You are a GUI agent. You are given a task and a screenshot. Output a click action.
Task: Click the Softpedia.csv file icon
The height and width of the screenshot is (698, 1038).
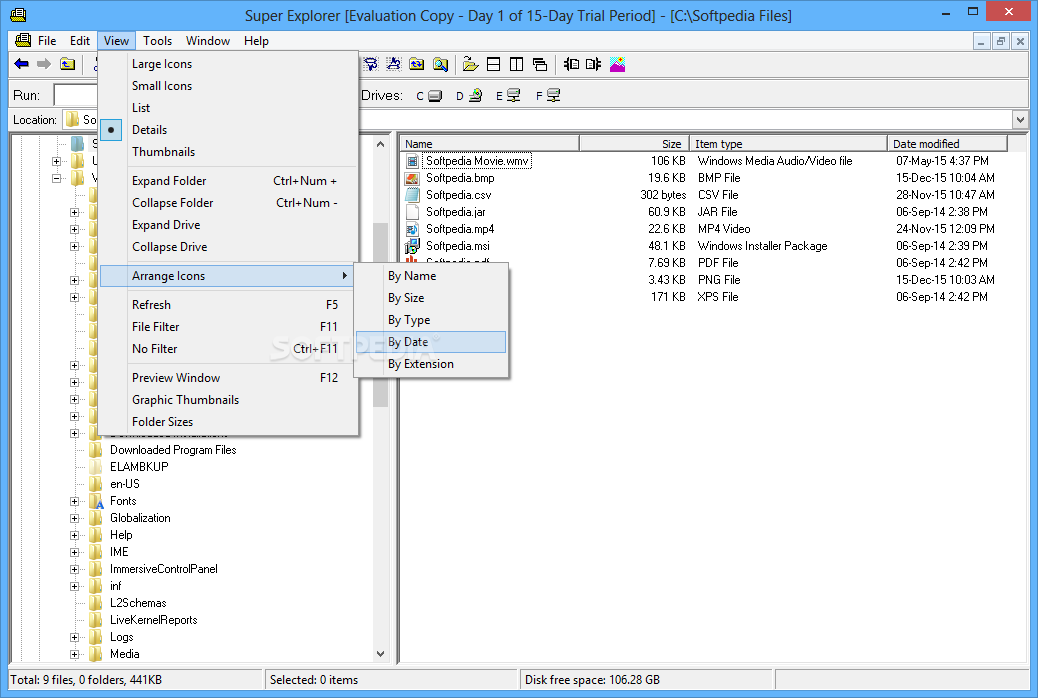tap(412, 195)
